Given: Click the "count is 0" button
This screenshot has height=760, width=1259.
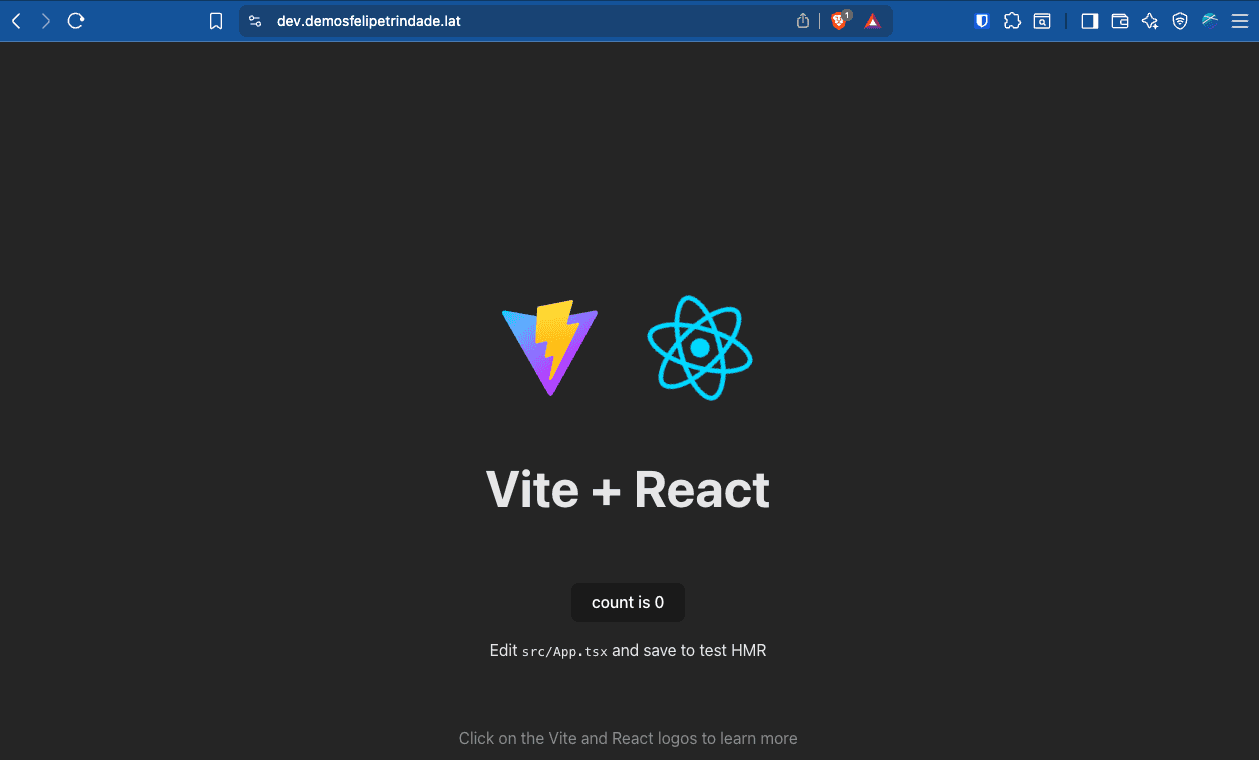Looking at the screenshot, I should coord(628,602).
